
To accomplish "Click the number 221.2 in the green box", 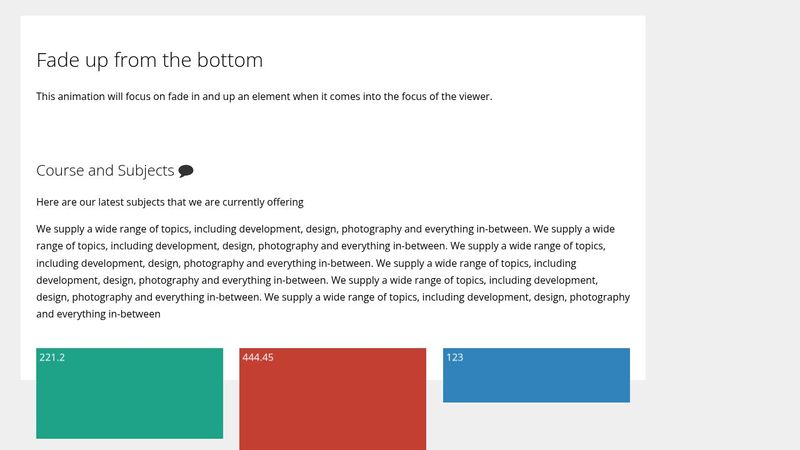I will [52, 357].
